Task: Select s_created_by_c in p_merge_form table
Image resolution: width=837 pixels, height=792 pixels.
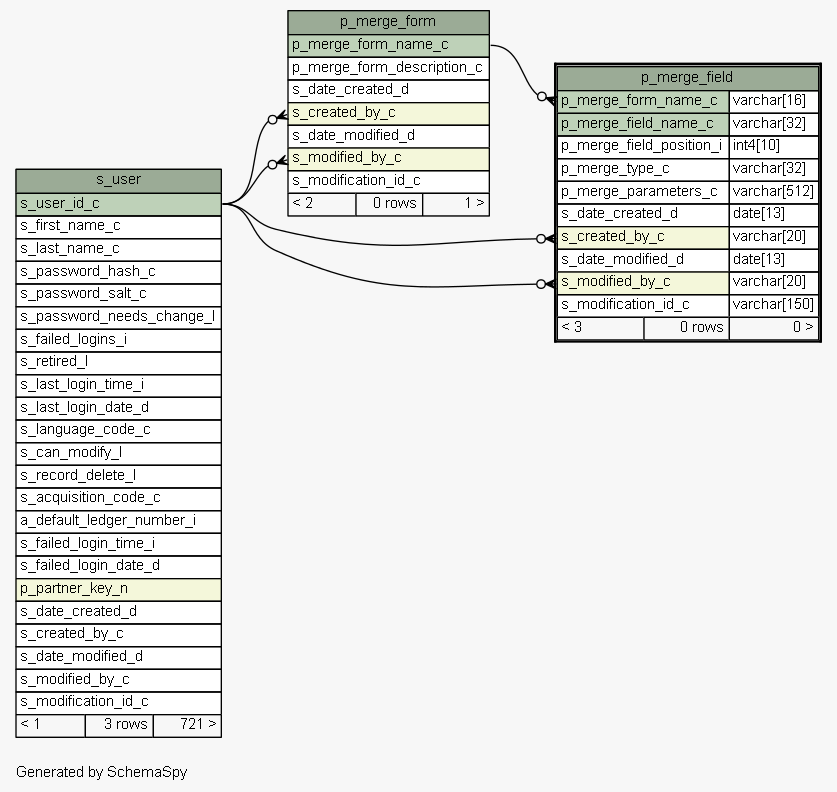Action: click(388, 113)
